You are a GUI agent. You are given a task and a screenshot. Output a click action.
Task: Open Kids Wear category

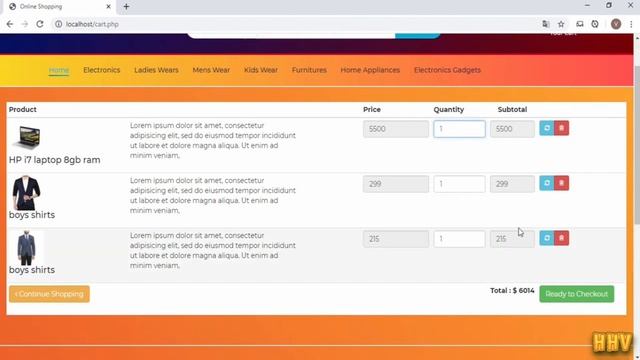pos(261,70)
